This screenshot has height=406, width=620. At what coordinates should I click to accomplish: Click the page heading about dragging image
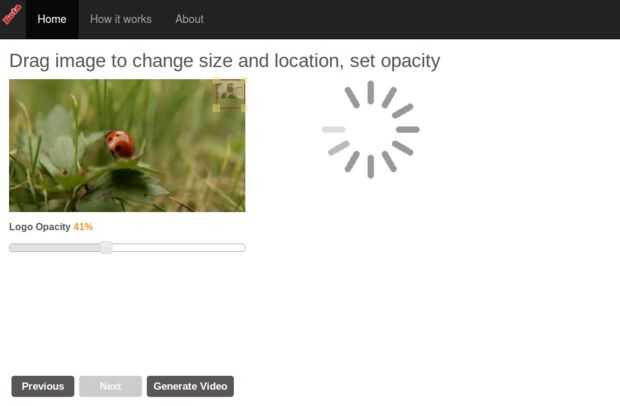coord(225,61)
